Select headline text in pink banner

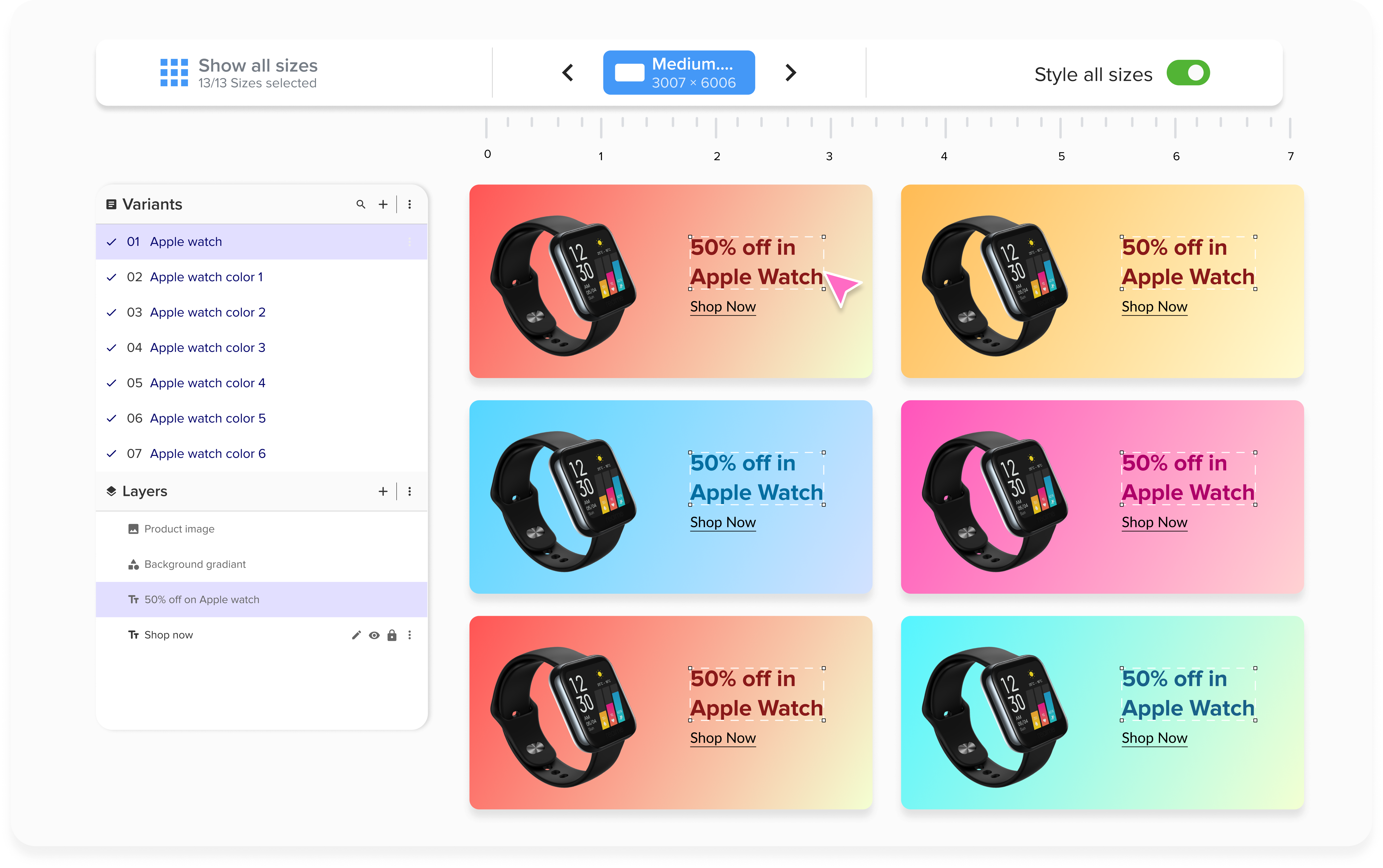point(1188,478)
